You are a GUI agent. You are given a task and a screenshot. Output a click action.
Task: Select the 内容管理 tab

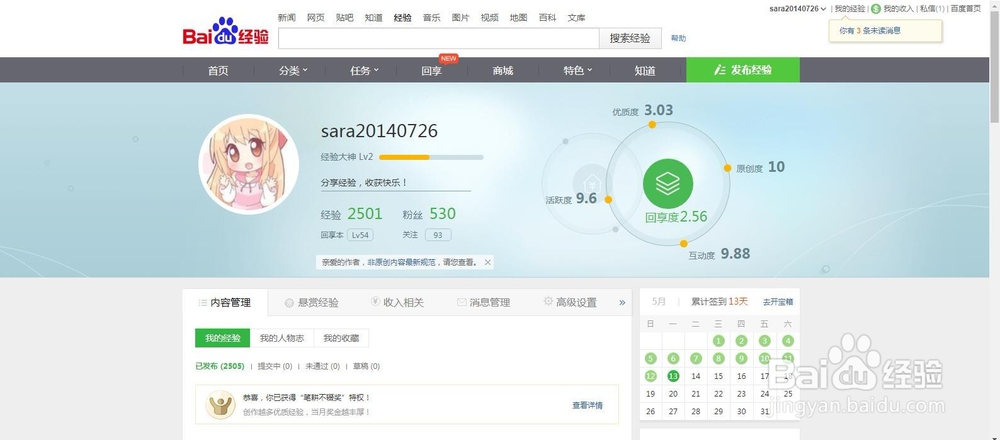(224, 303)
